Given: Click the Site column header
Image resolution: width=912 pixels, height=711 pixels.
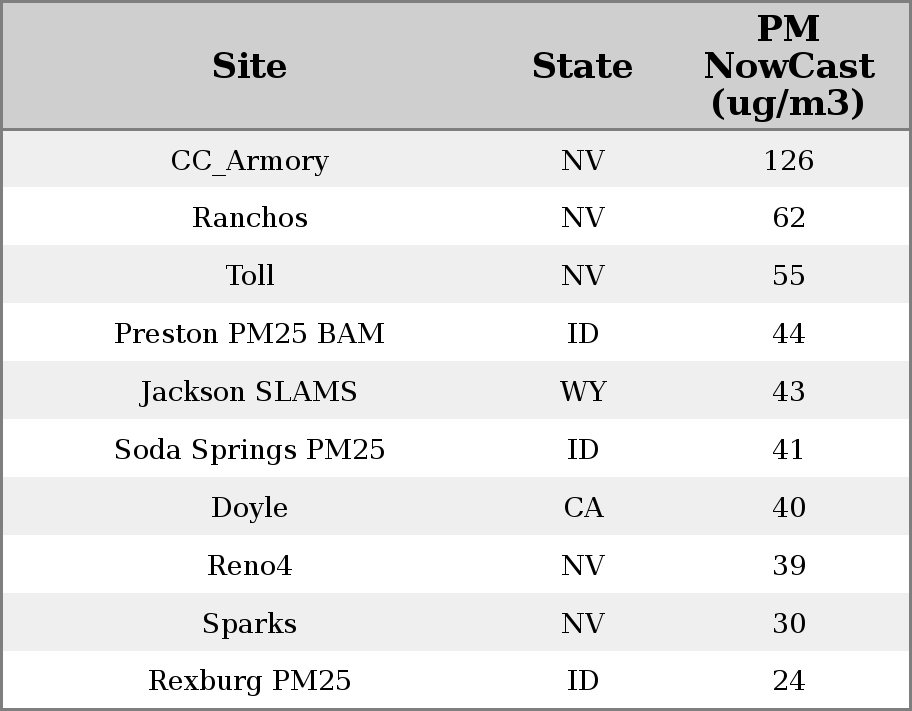Looking at the screenshot, I should click(x=249, y=66).
